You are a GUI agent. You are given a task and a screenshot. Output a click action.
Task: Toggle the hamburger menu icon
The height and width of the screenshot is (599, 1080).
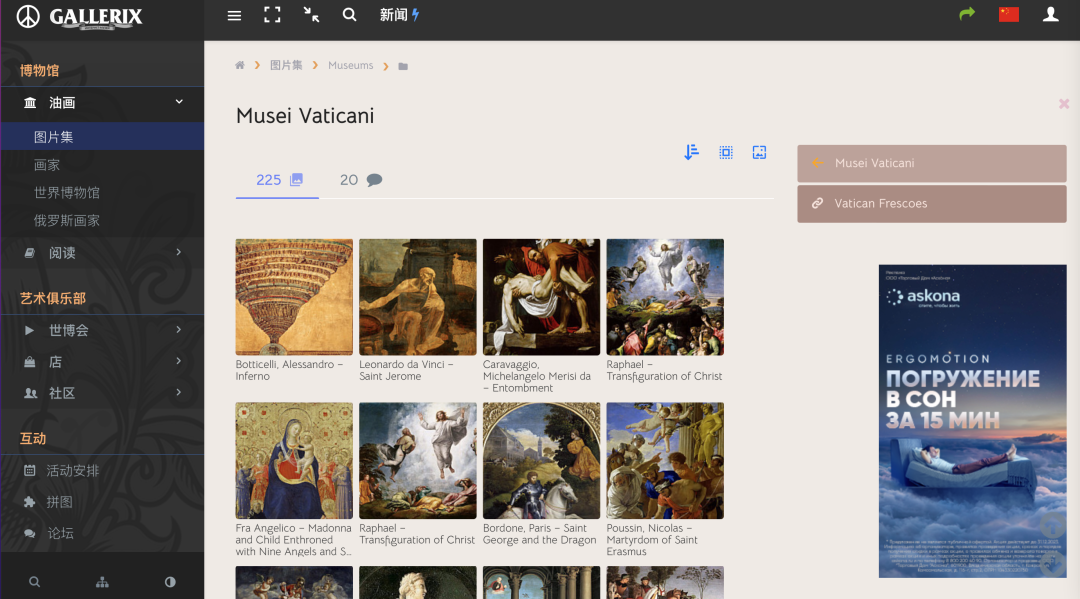tap(234, 15)
